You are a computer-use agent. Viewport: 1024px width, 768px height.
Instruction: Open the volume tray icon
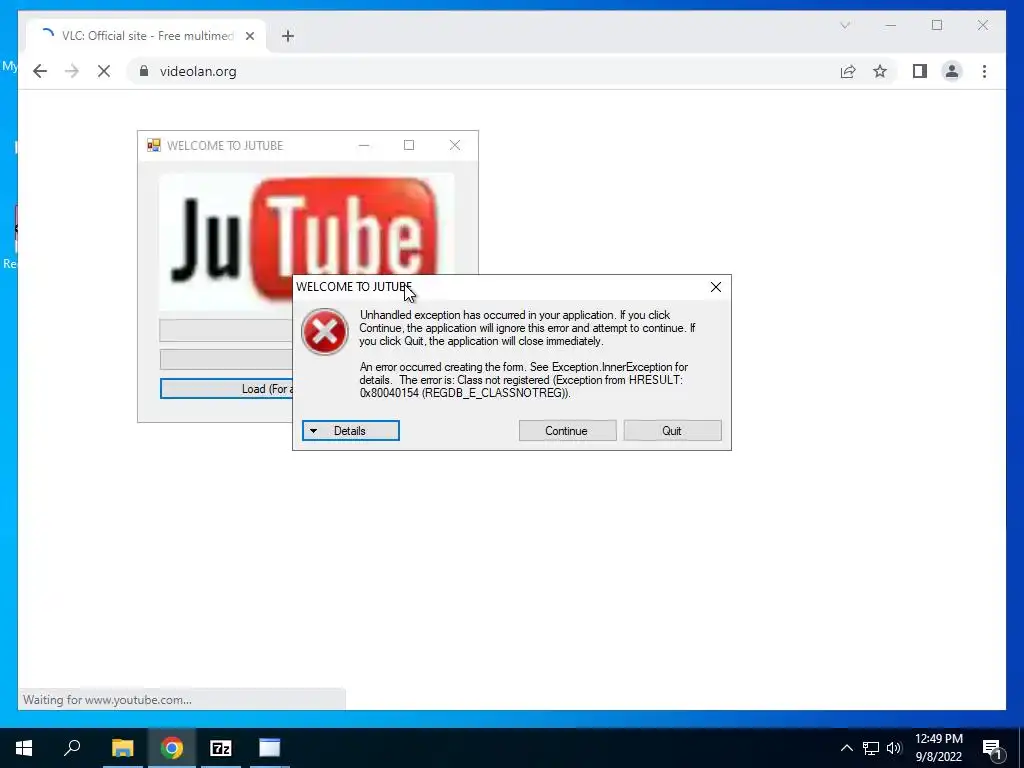[x=894, y=748]
